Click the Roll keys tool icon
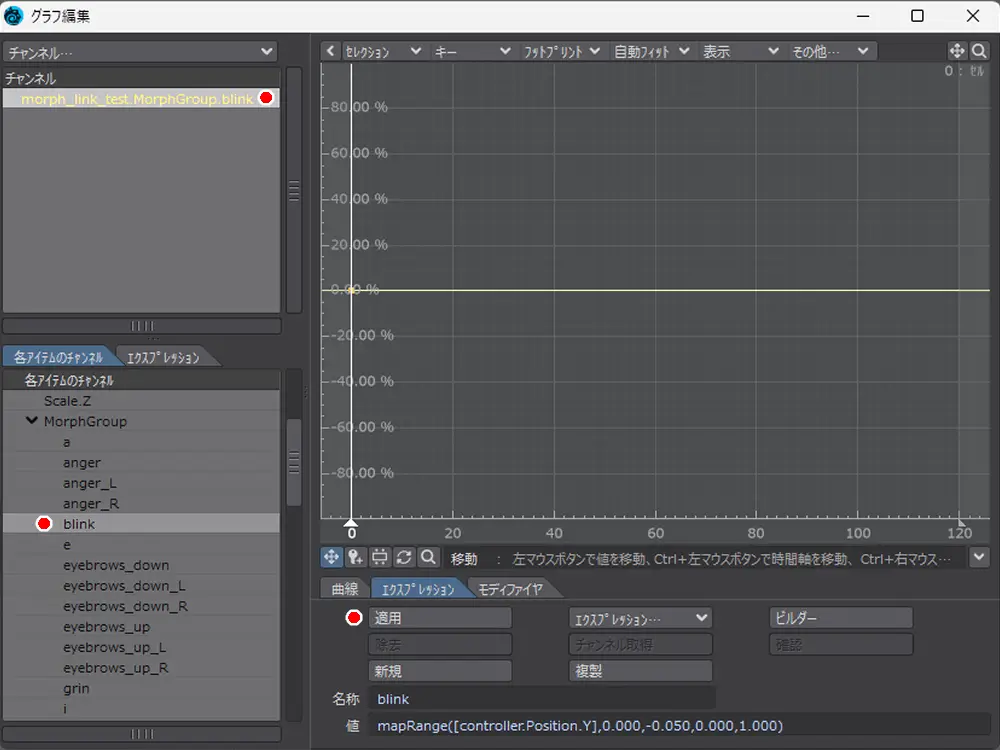 [x=404, y=557]
